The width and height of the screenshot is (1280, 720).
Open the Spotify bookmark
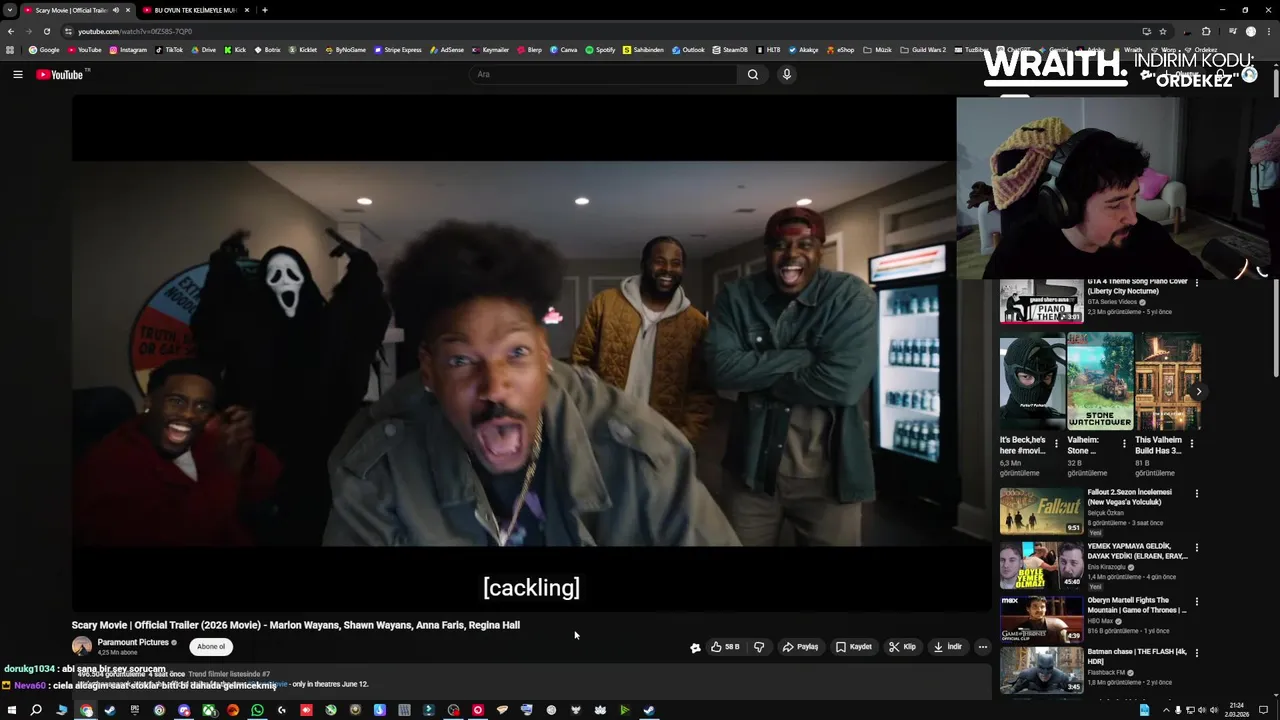tap(600, 50)
